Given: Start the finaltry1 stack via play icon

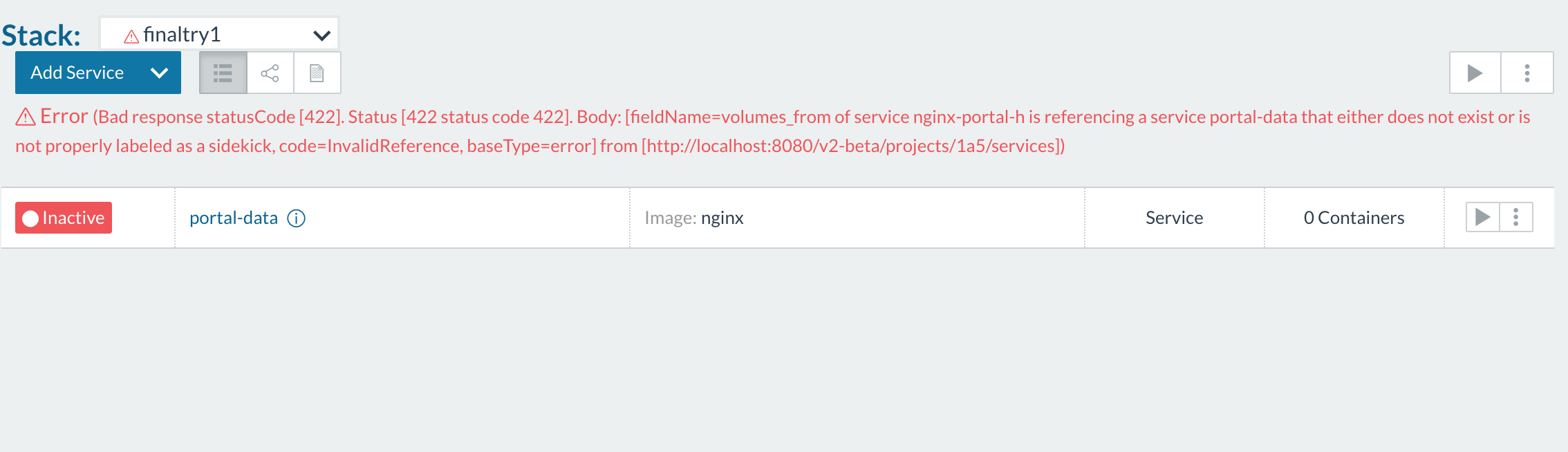Looking at the screenshot, I should click(x=1475, y=72).
